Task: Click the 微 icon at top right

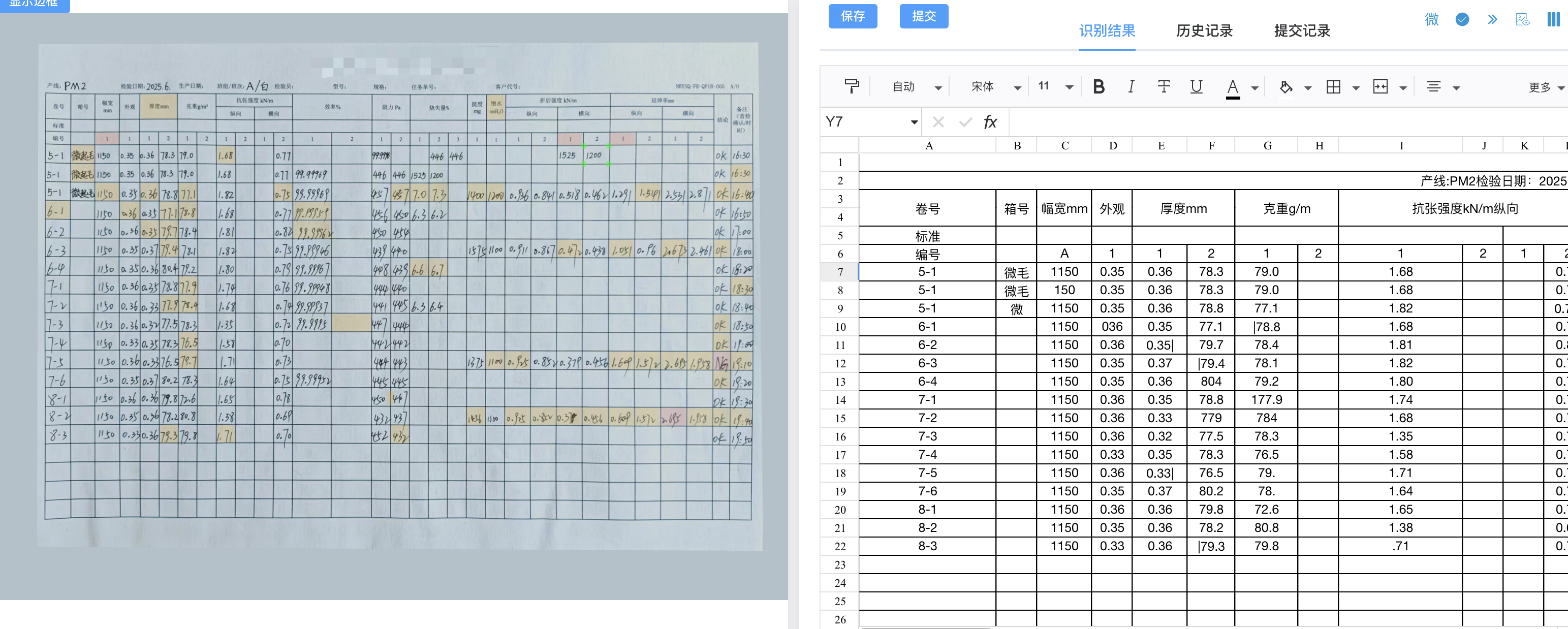Action: (1431, 19)
